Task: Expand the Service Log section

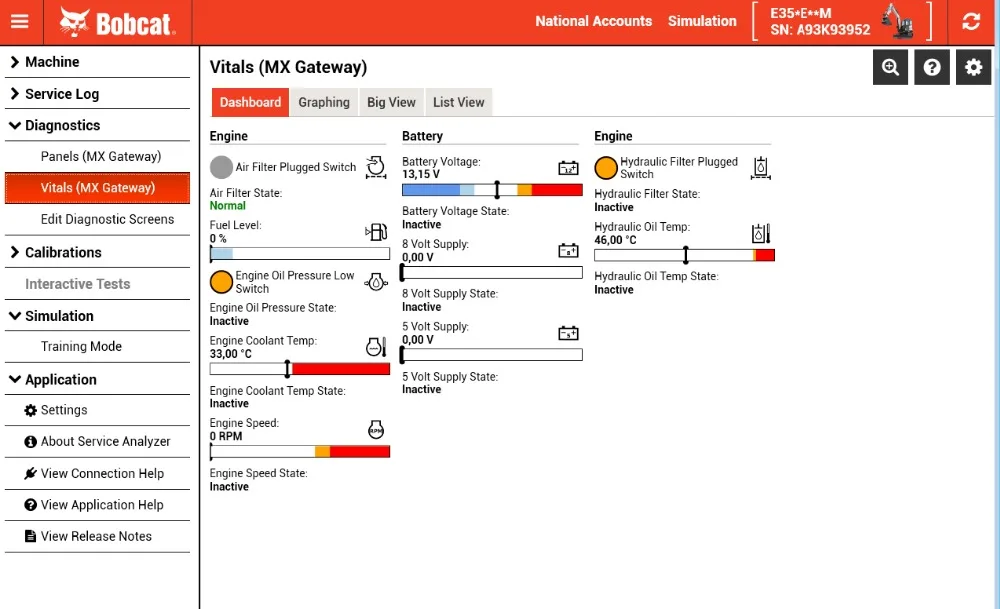Action: [x=97, y=94]
